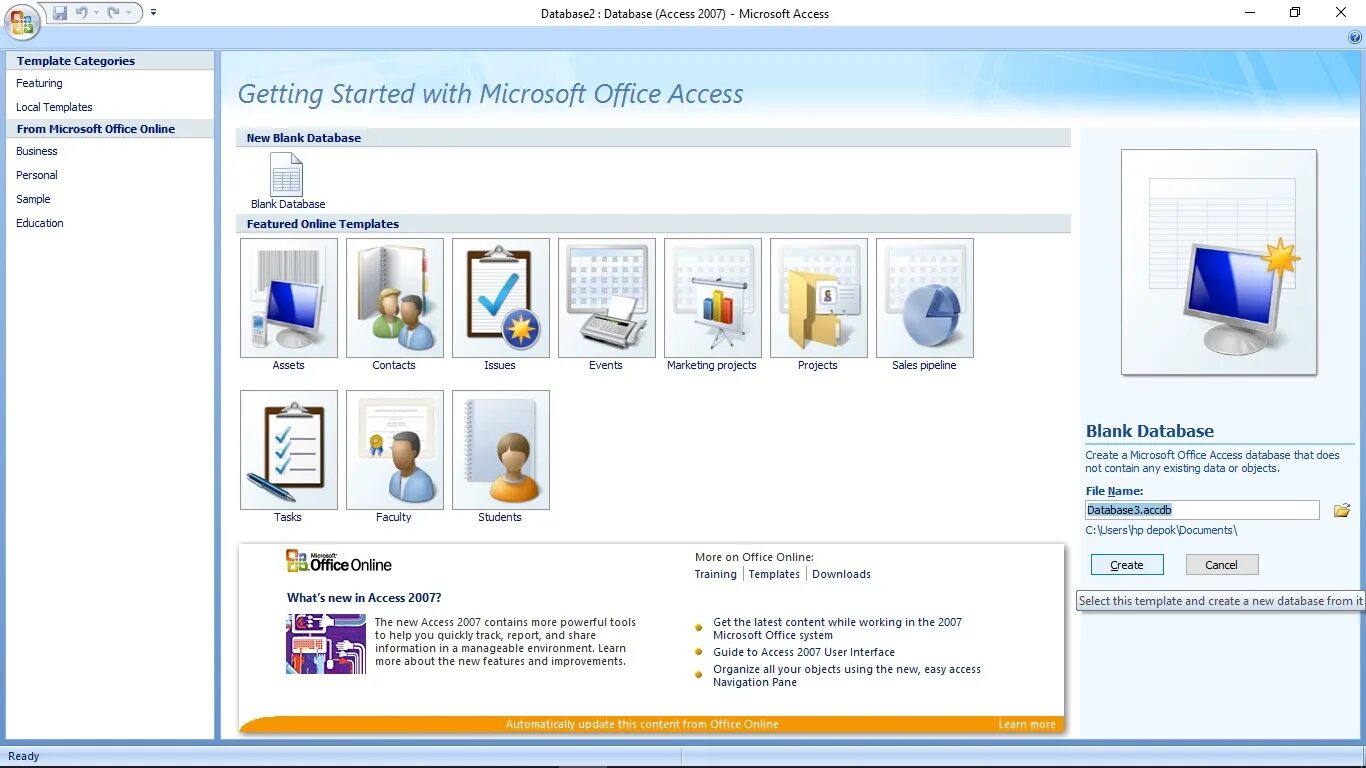
Task: Click the File Name input field
Action: point(1203,510)
